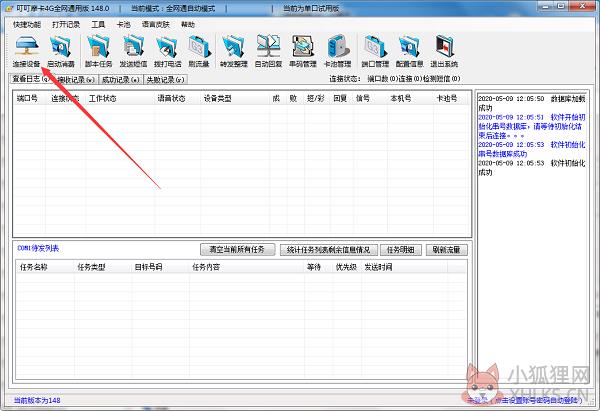
Task: Click the 12:05:51 blue log entry
Action: [x=532, y=126]
